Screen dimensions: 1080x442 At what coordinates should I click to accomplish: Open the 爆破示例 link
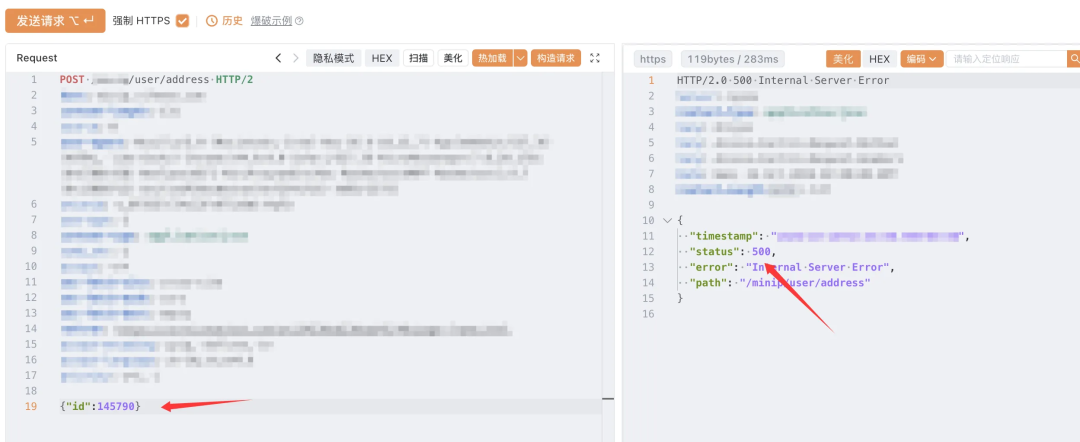pyautogui.click(x=271, y=21)
